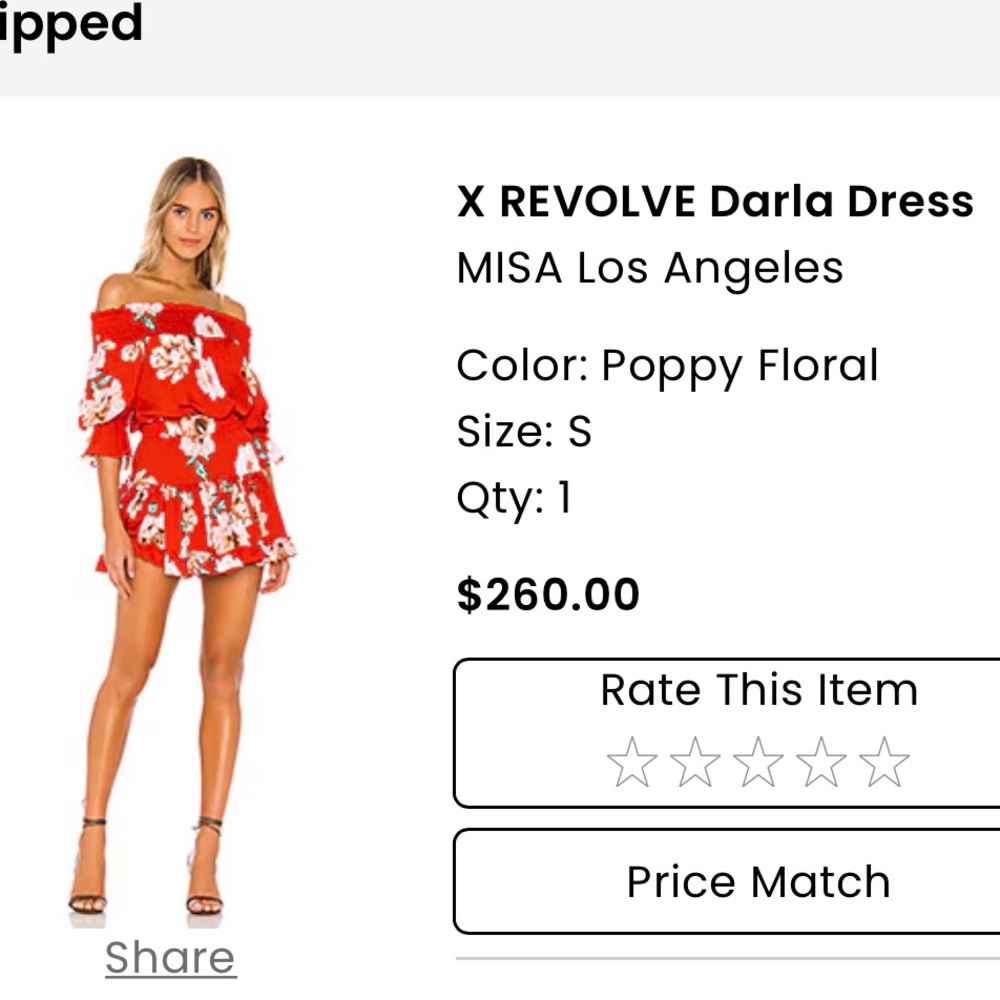The width and height of the screenshot is (1000, 1000).
Task: Click the Qty: 1 detail line
Action: [x=514, y=497]
